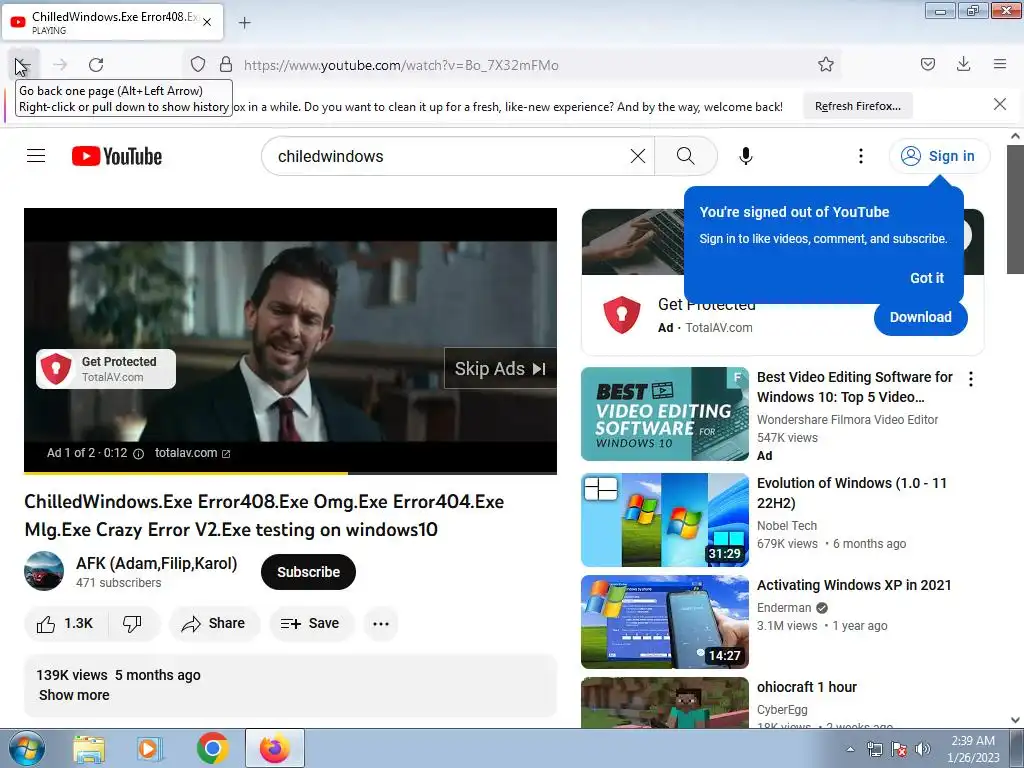Save video to a playlist
Viewport: 1024px width, 768px height.
311,624
